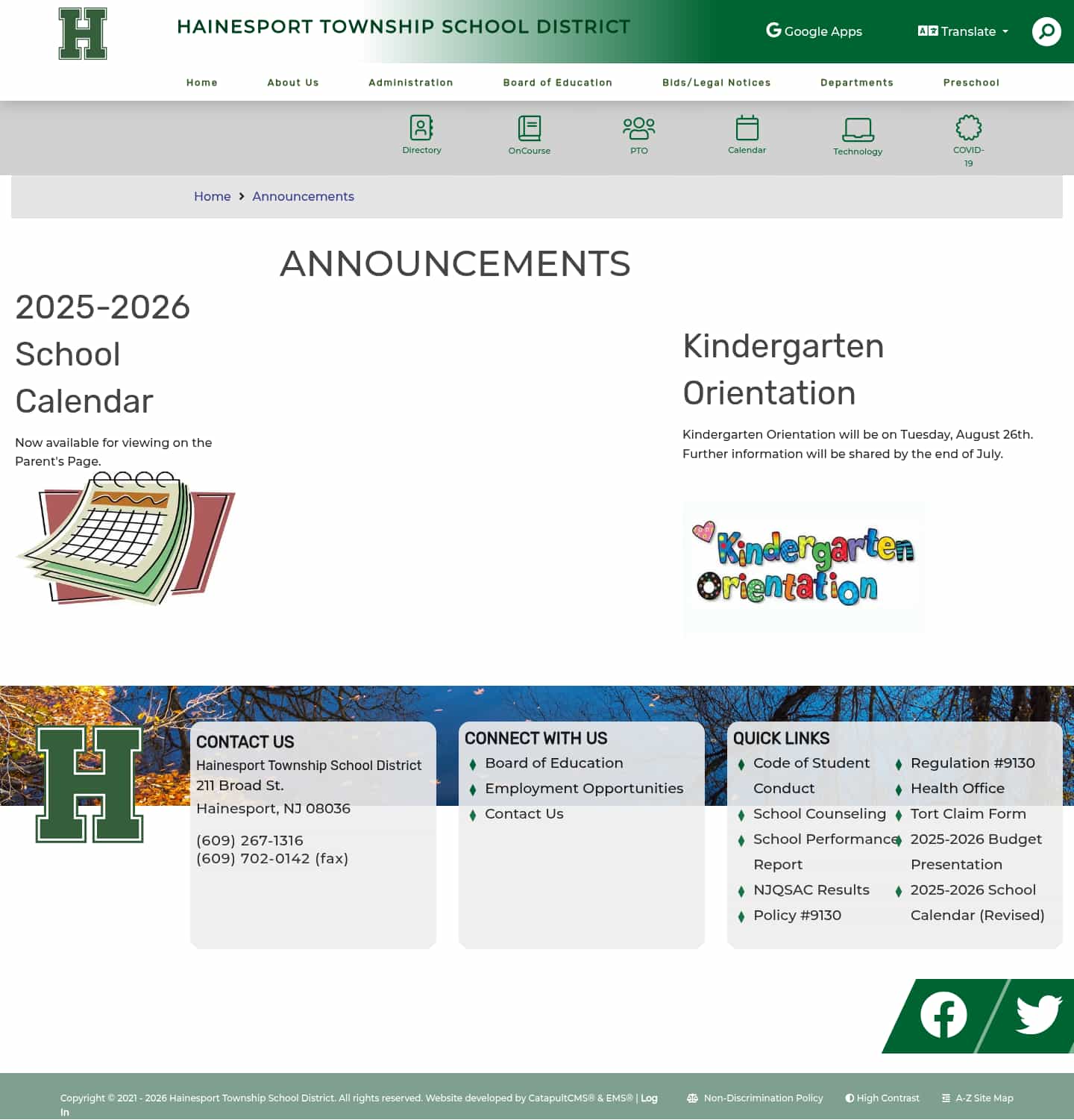1074x1120 pixels.
Task: Open the Tort Claim Form link
Action: pos(968,813)
